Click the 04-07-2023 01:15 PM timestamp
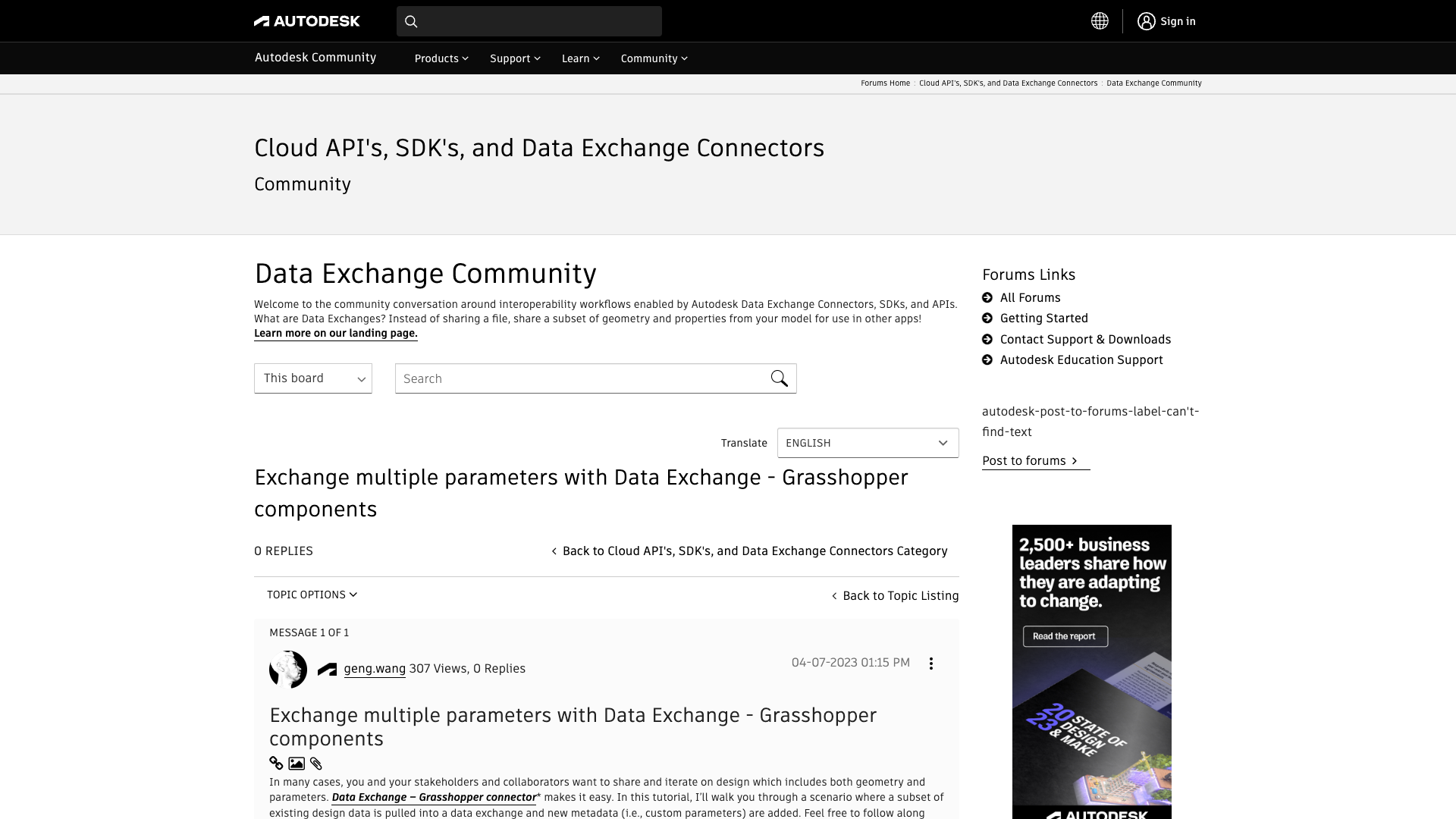Screen dimensions: 1456x819 tap(851, 663)
